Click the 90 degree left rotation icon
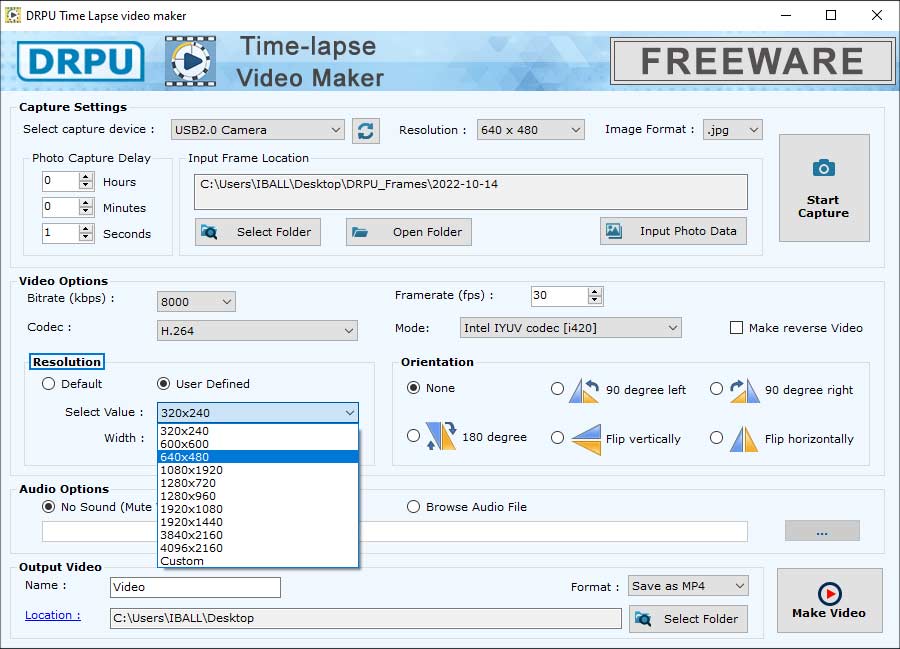The image size is (900, 649). click(584, 390)
